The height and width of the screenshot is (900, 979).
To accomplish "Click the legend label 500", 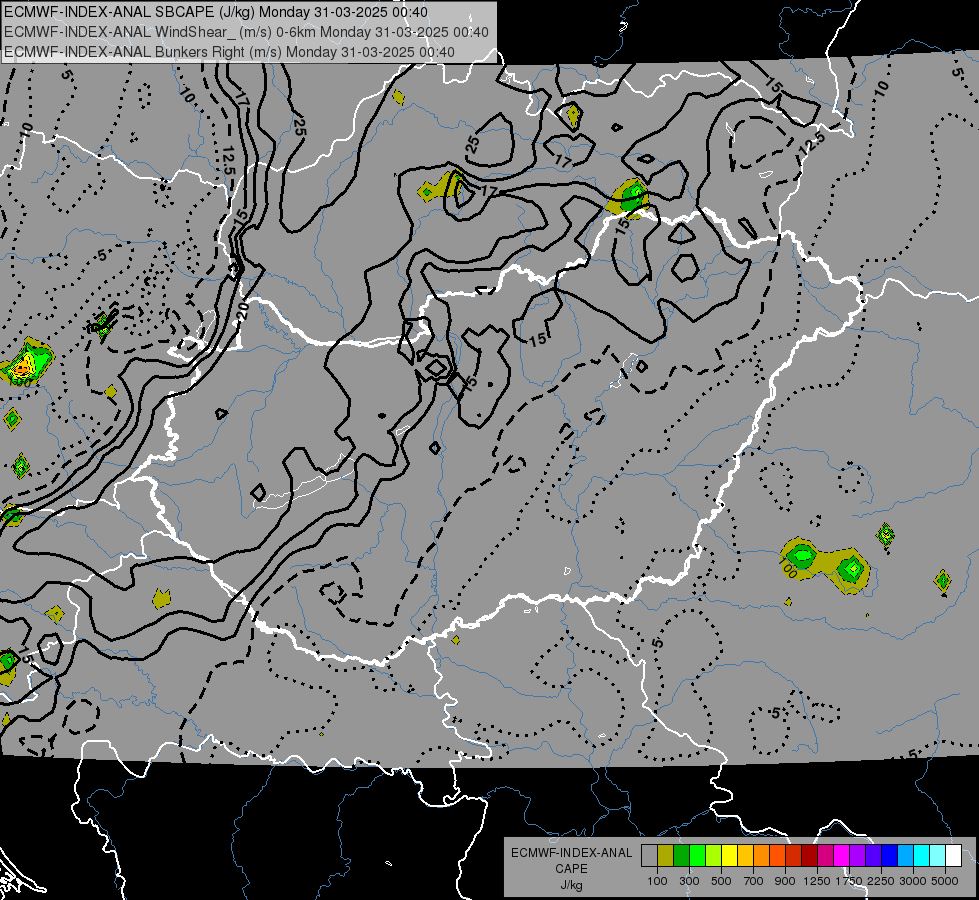I will (721, 881).
